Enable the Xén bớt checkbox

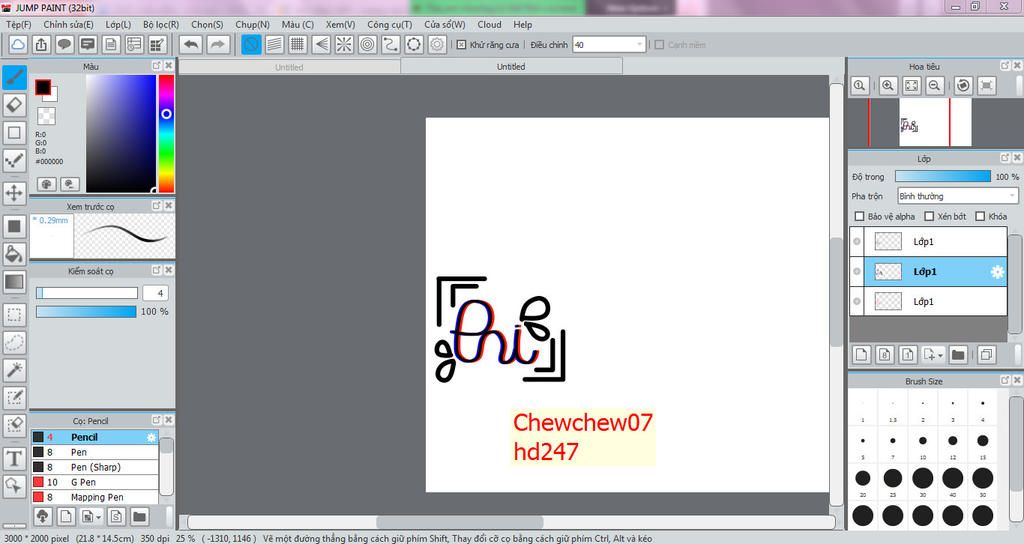[x=929, y=216]
